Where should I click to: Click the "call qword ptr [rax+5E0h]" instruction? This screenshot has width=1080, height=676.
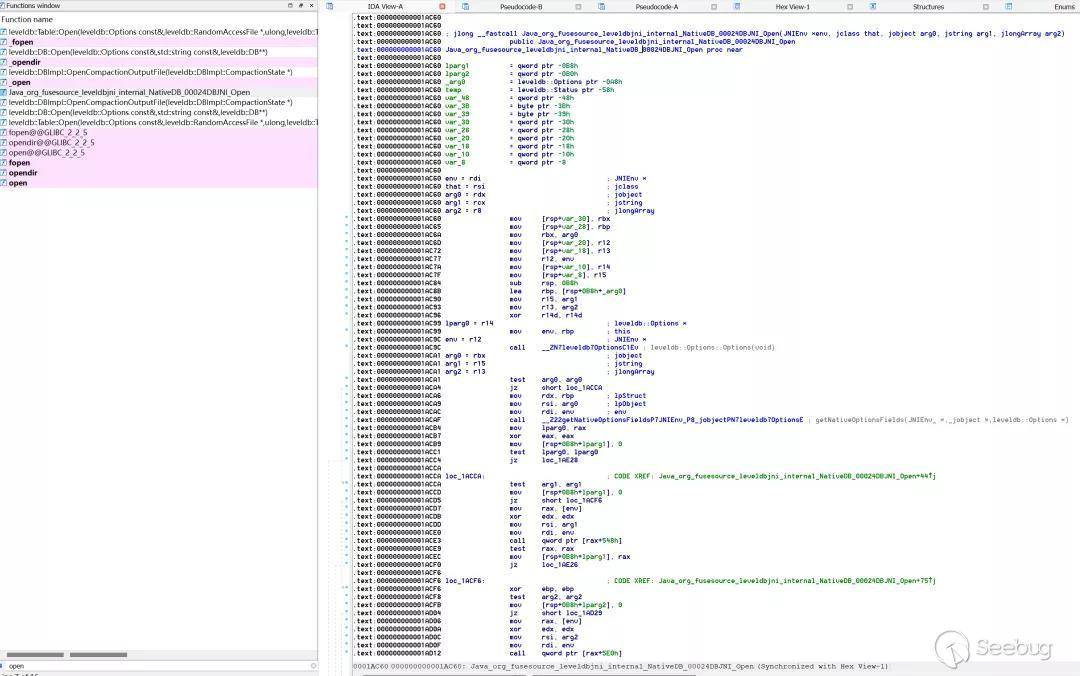tap(566, 653)
